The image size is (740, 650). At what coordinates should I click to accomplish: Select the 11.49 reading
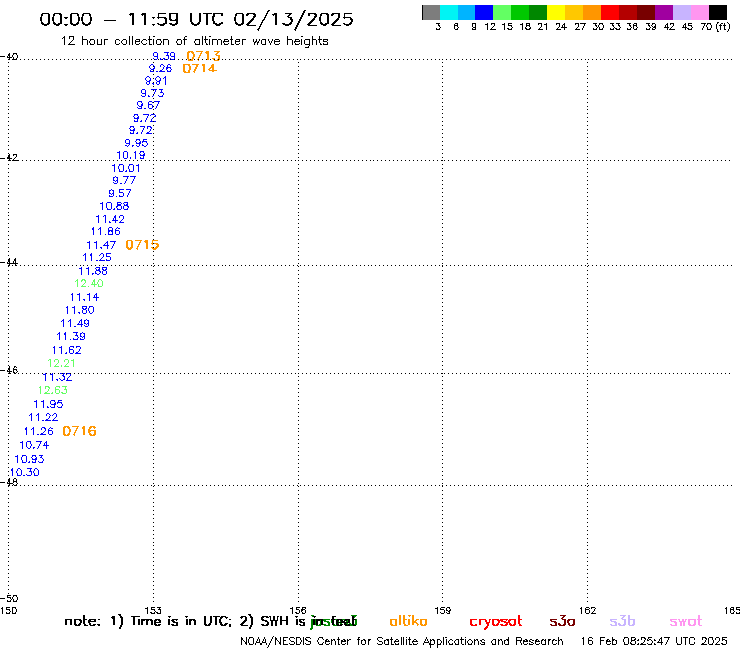(75, 323)
